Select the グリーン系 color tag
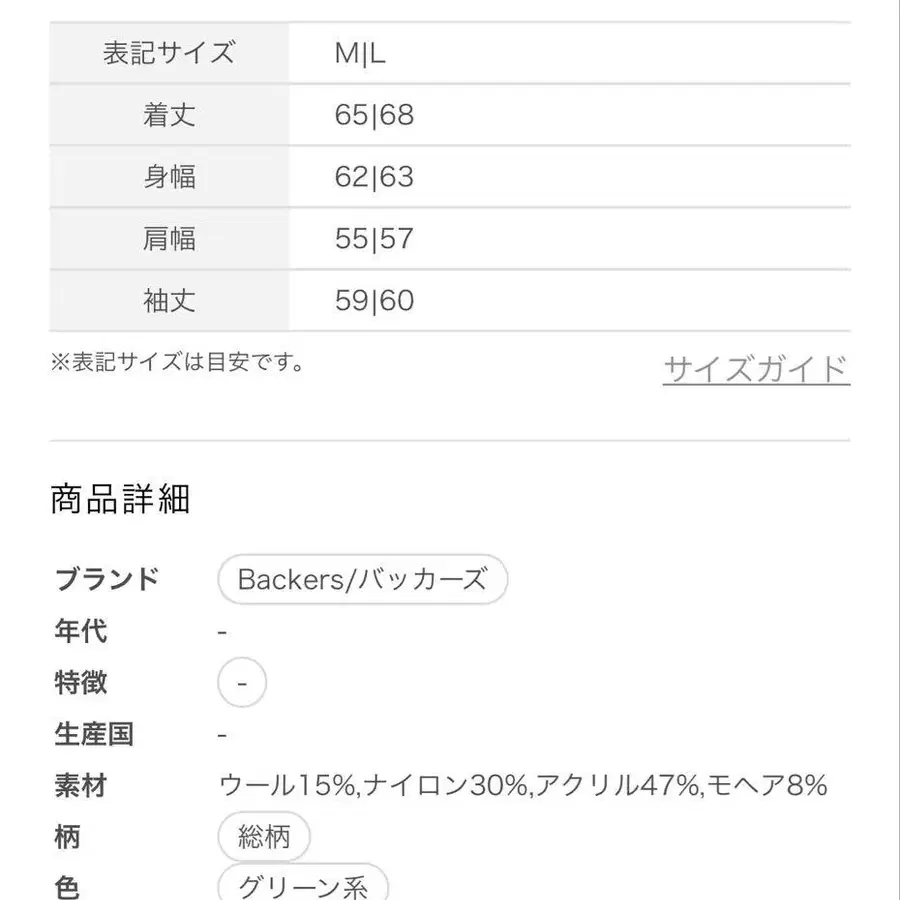The height and width of the screenshot is (900, 900). pos(302,886)
